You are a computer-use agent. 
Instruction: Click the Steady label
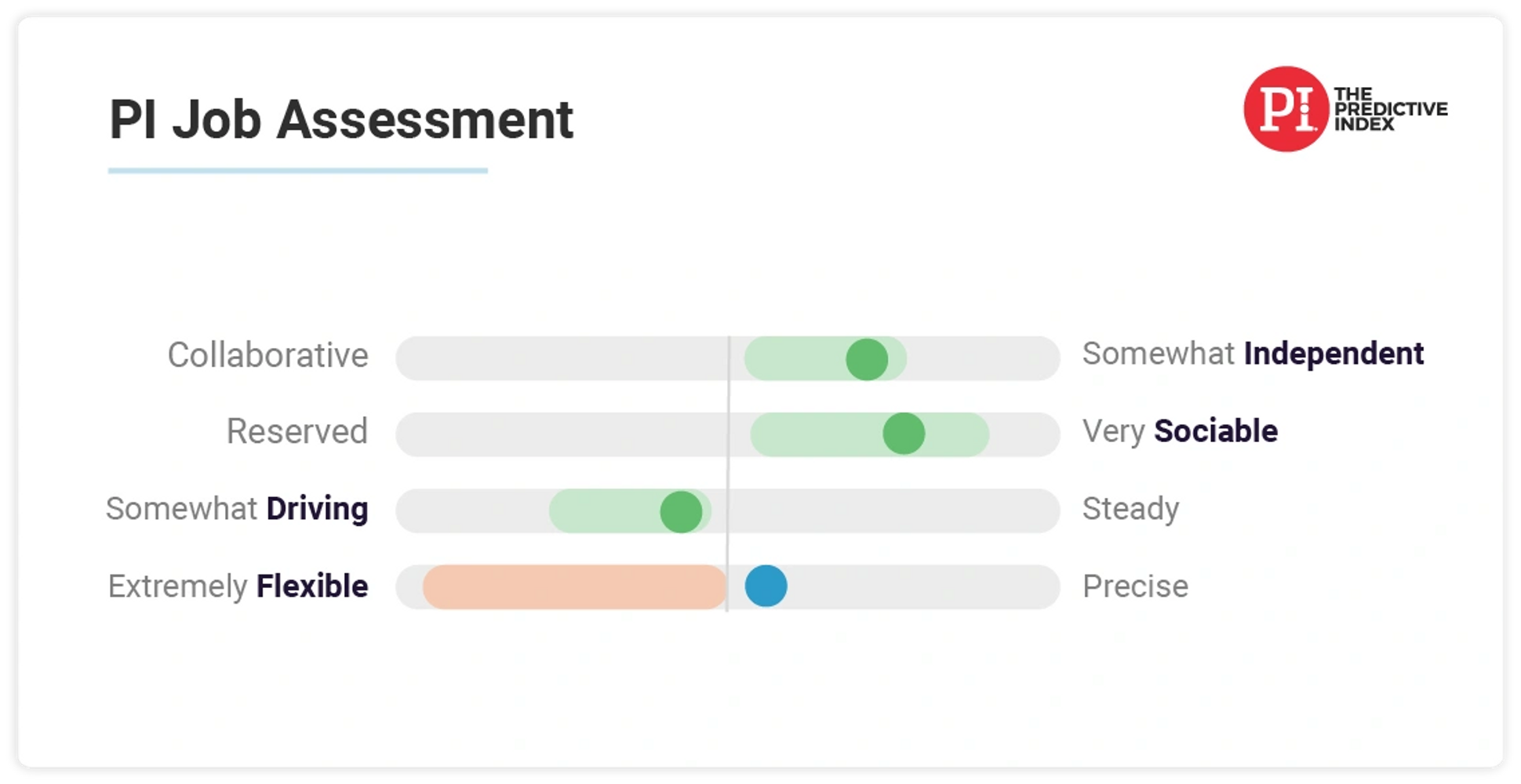click(1130, 510)
